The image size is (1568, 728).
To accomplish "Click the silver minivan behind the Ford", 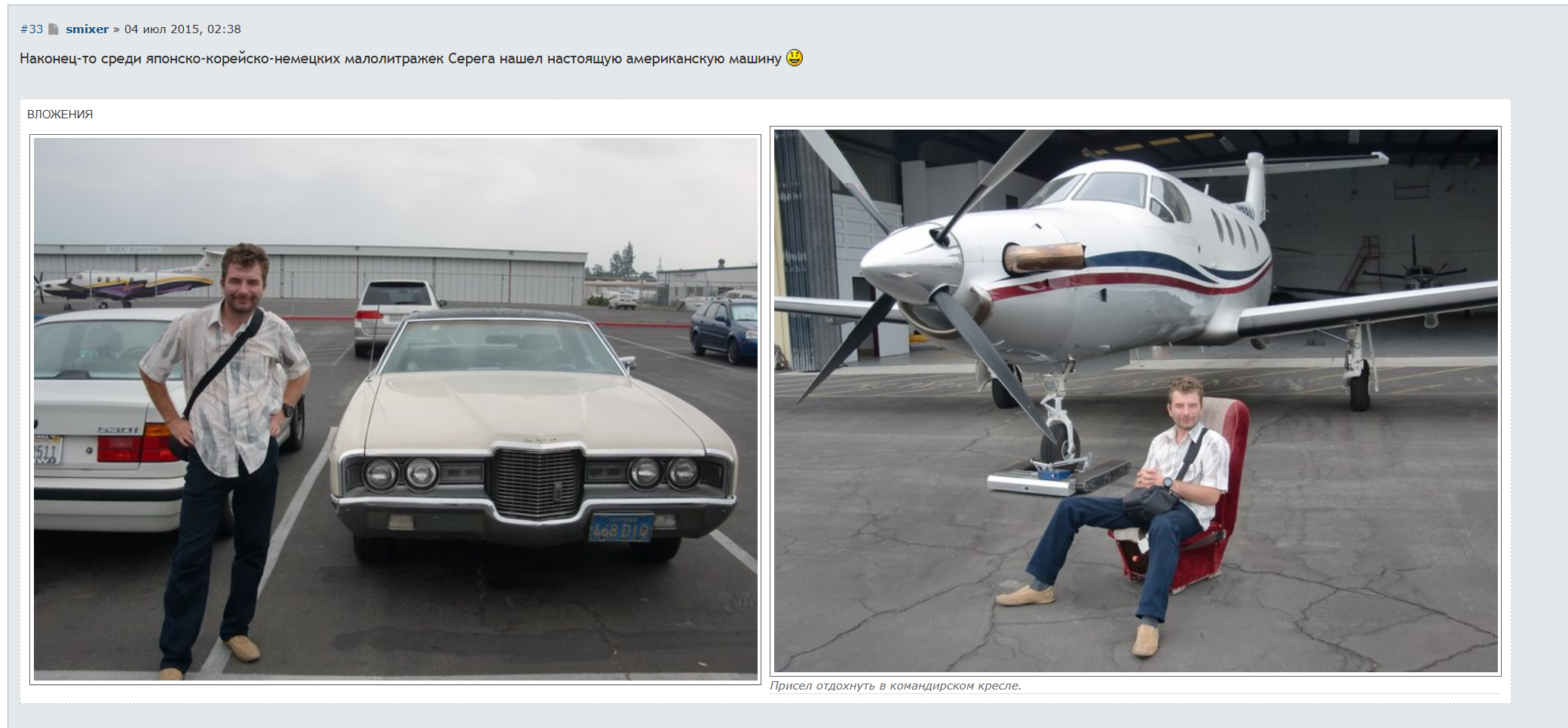I will pos(392,309).
